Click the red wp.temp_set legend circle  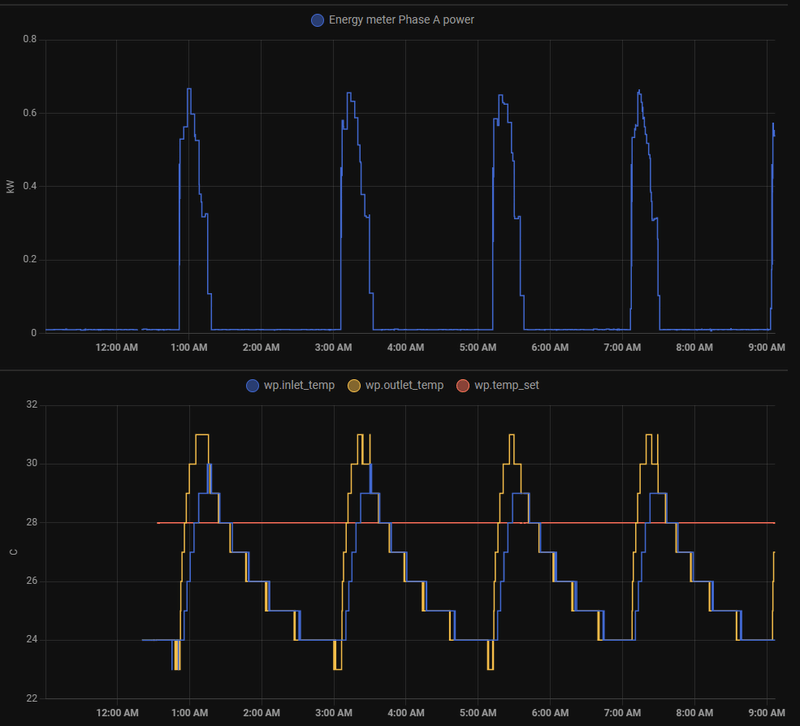point(463,386)
